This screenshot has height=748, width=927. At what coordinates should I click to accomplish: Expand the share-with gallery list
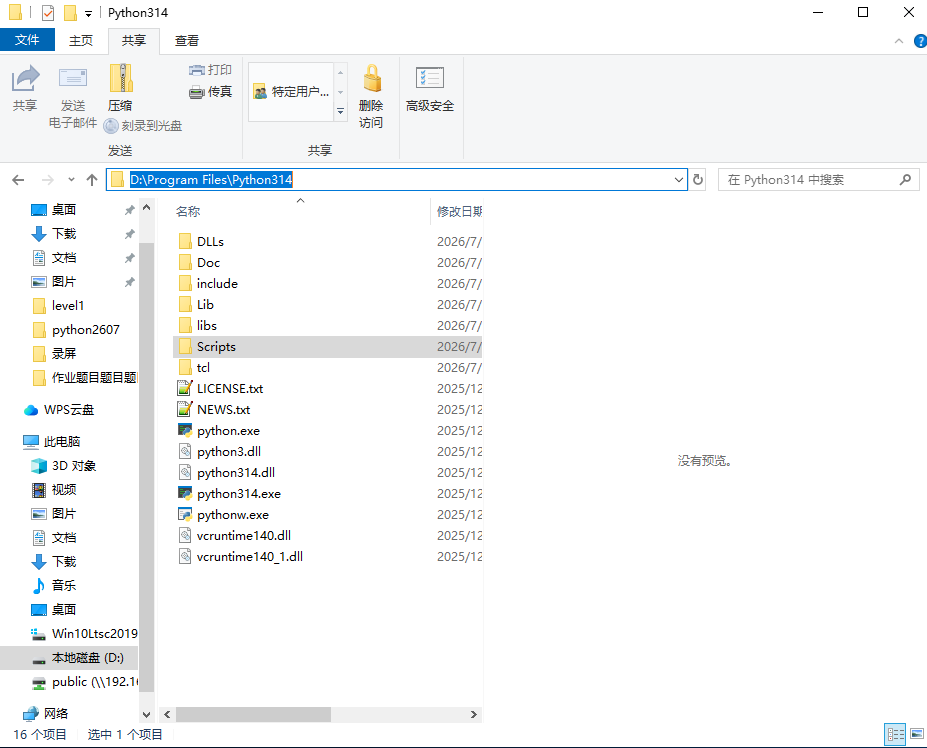[341, 111]
